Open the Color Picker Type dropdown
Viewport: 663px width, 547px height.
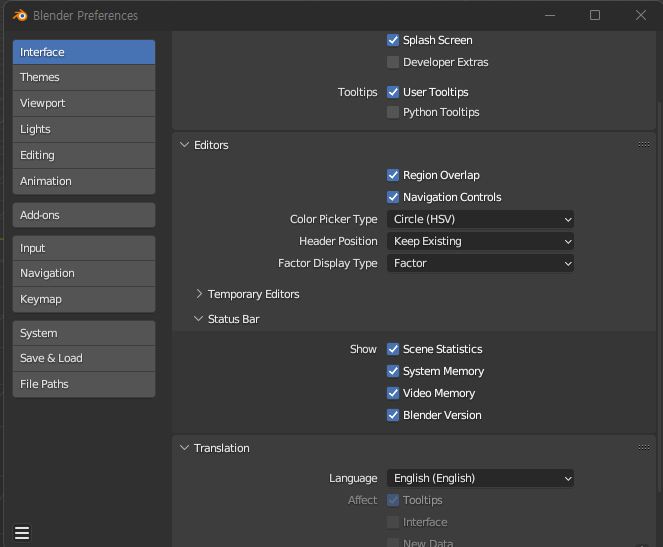click(x=480, y=219)
